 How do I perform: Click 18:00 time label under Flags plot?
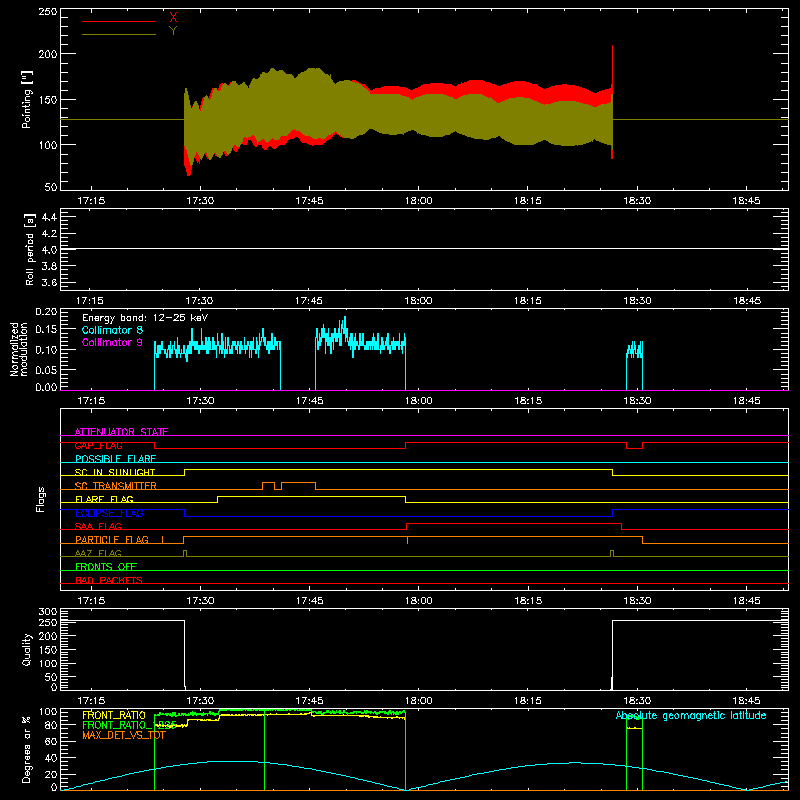point(418,601)
